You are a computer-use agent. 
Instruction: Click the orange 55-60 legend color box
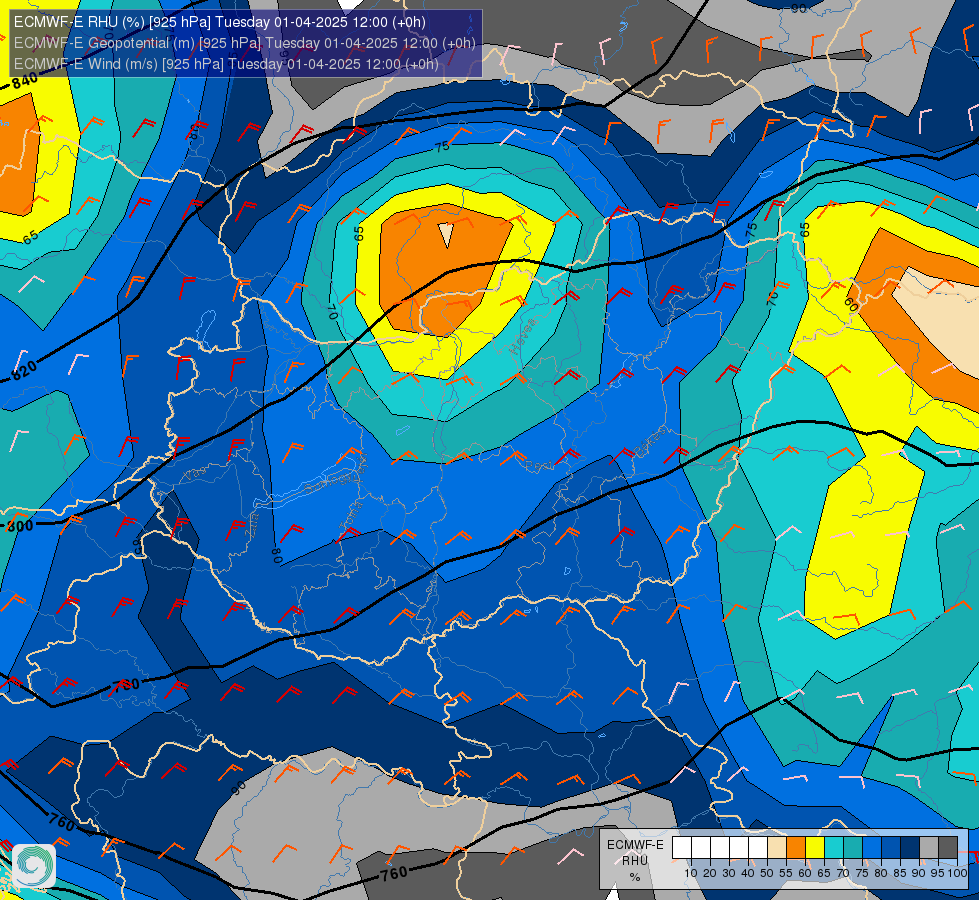click(x=795, y=848)
